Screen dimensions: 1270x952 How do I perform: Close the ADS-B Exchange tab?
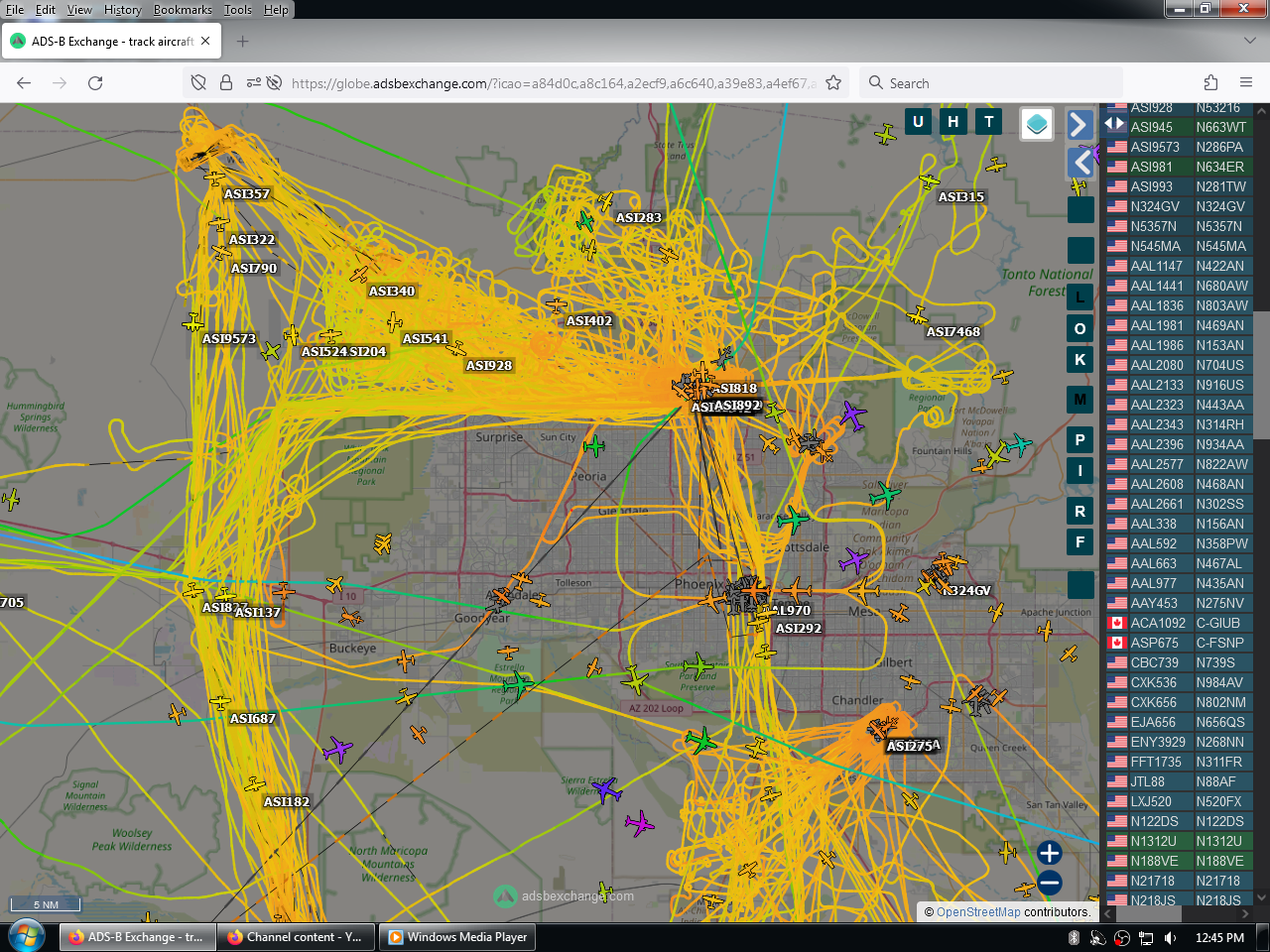(x=205, y=42)
